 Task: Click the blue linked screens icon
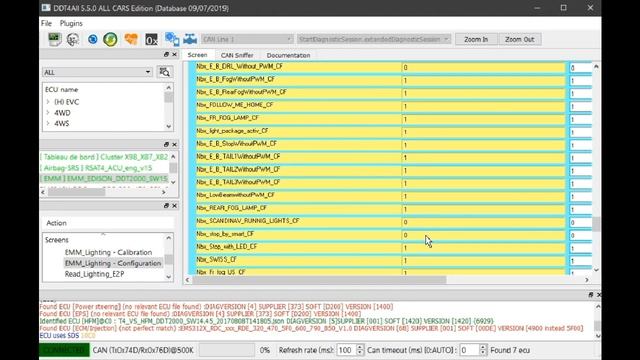(x=172, y=39)
